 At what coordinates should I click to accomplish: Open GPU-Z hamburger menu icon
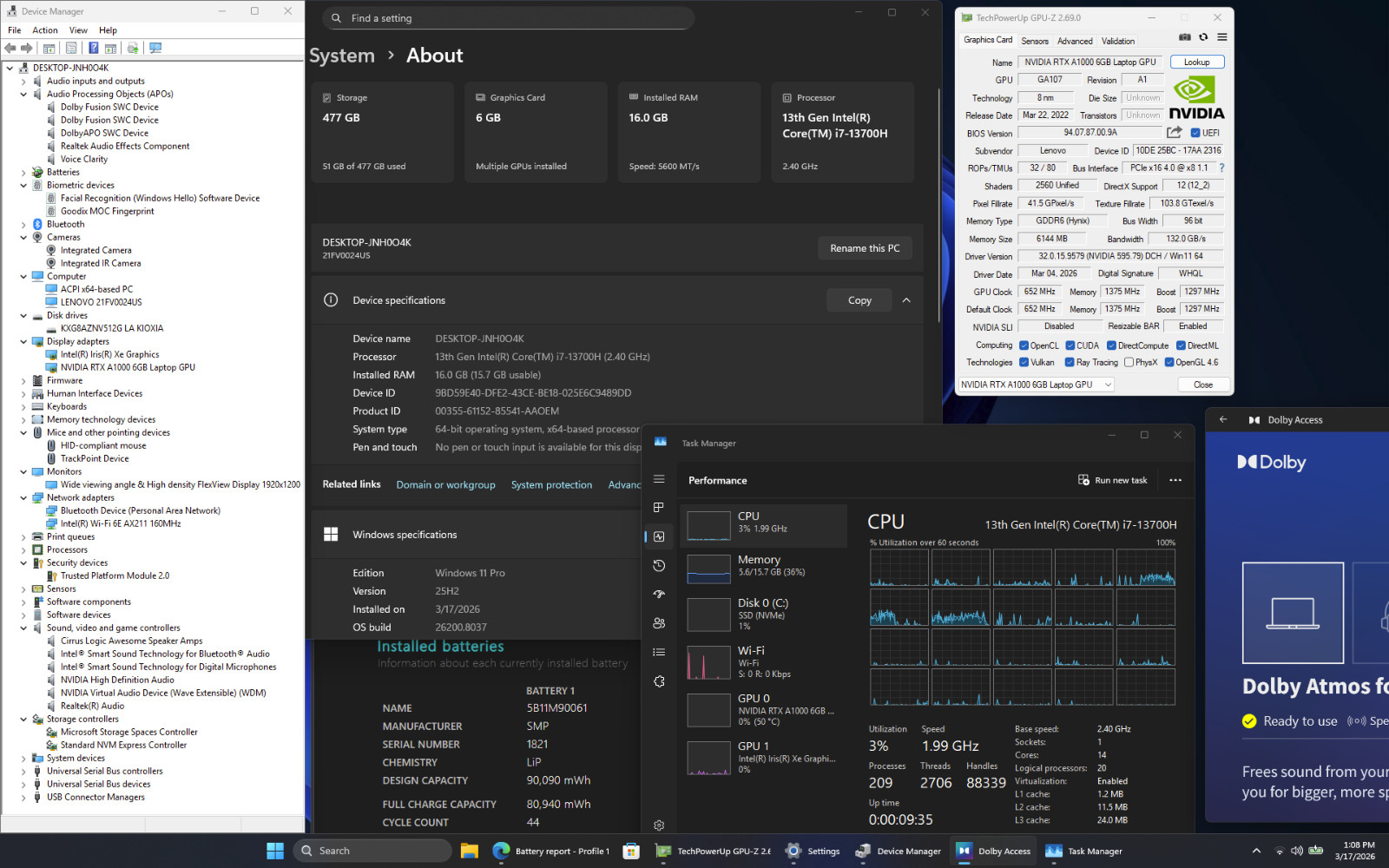point(1222,37)
